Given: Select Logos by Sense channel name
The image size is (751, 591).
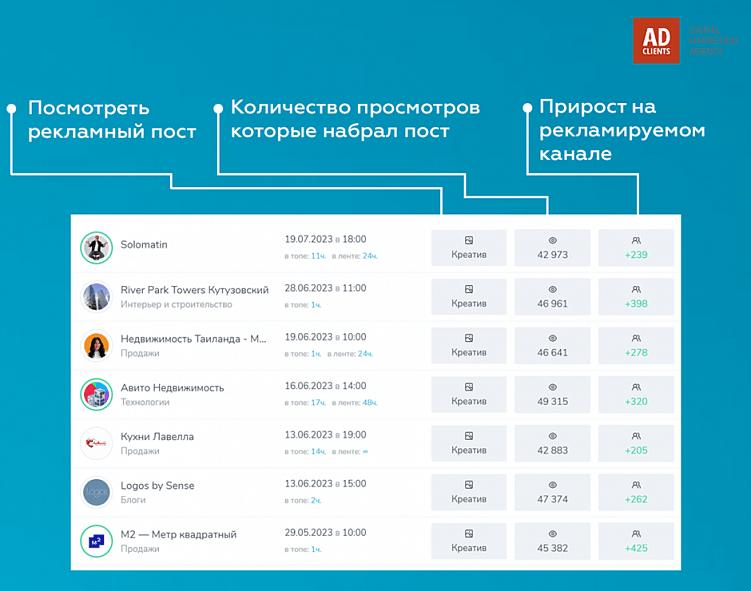Looking at the screenshot, I should [x=158, y=485].
